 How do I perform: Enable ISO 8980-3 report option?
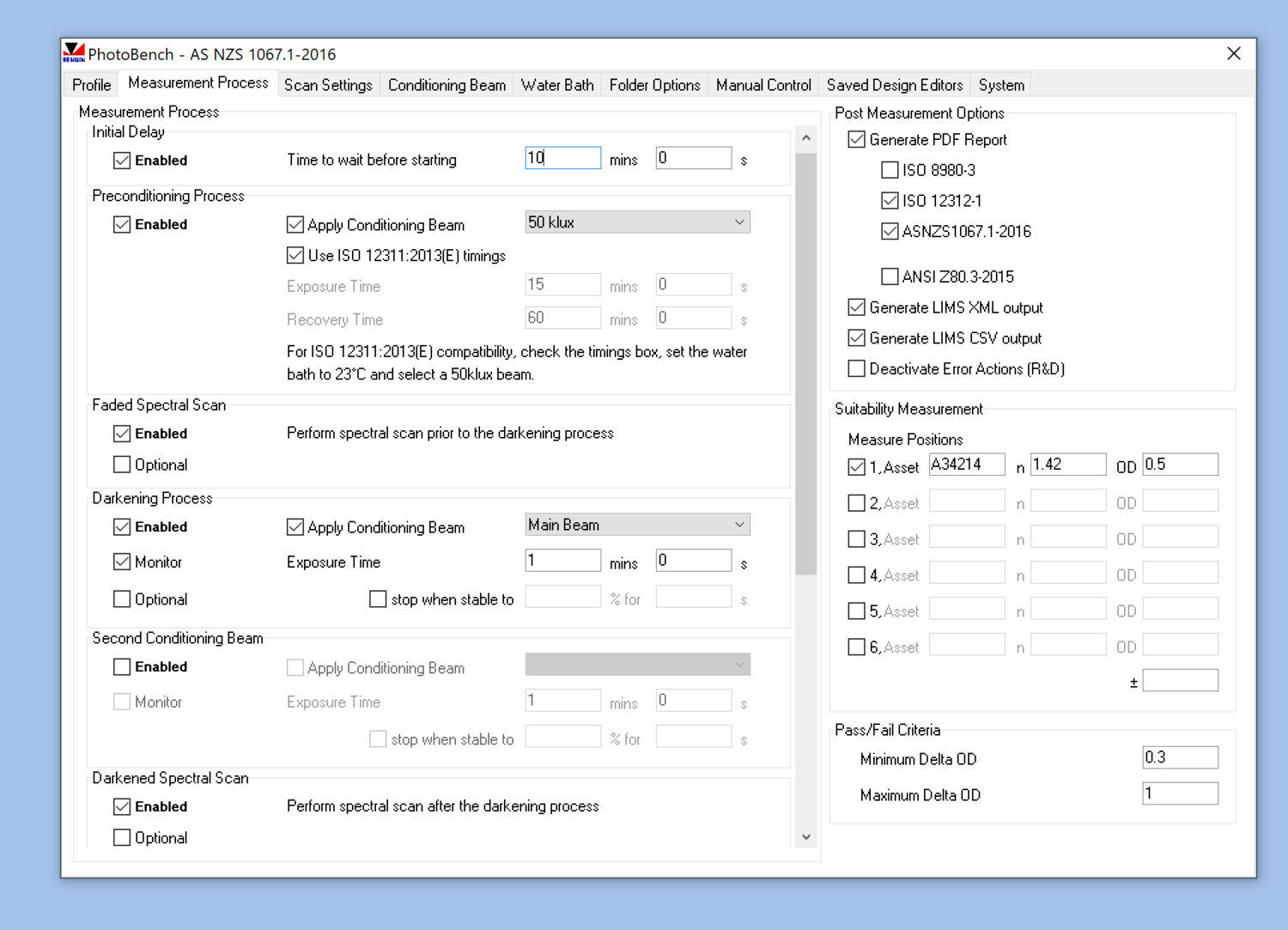coord(890,170)
